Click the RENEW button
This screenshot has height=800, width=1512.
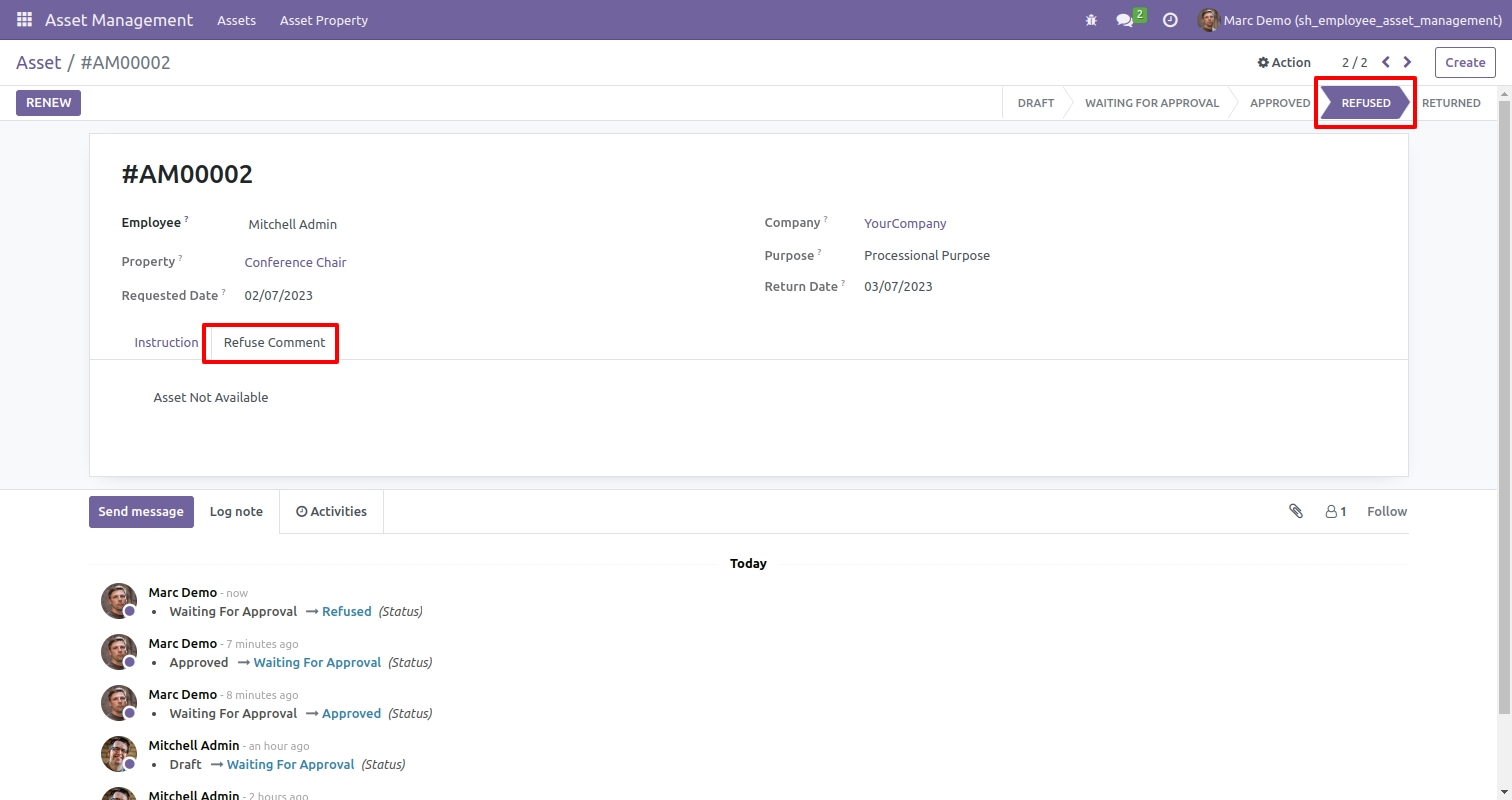coord(48,102)
